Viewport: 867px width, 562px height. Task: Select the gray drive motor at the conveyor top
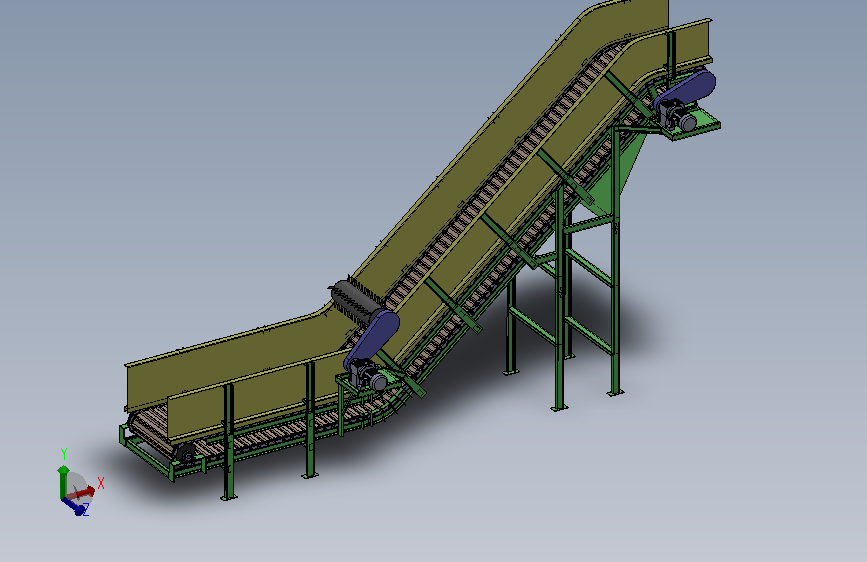680,117
